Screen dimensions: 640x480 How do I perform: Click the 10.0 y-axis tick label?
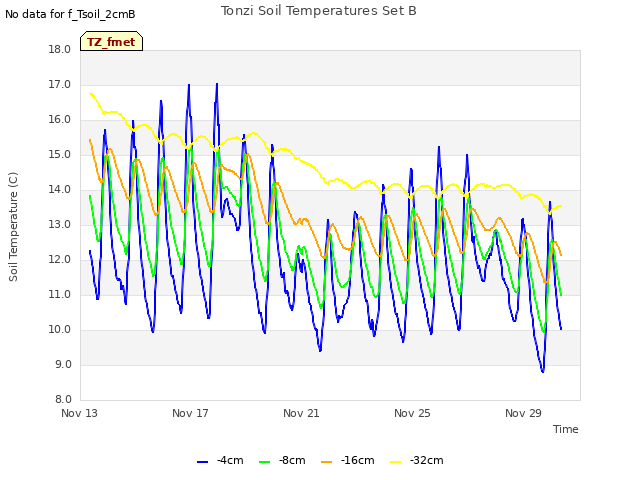(x=60, y=330)
